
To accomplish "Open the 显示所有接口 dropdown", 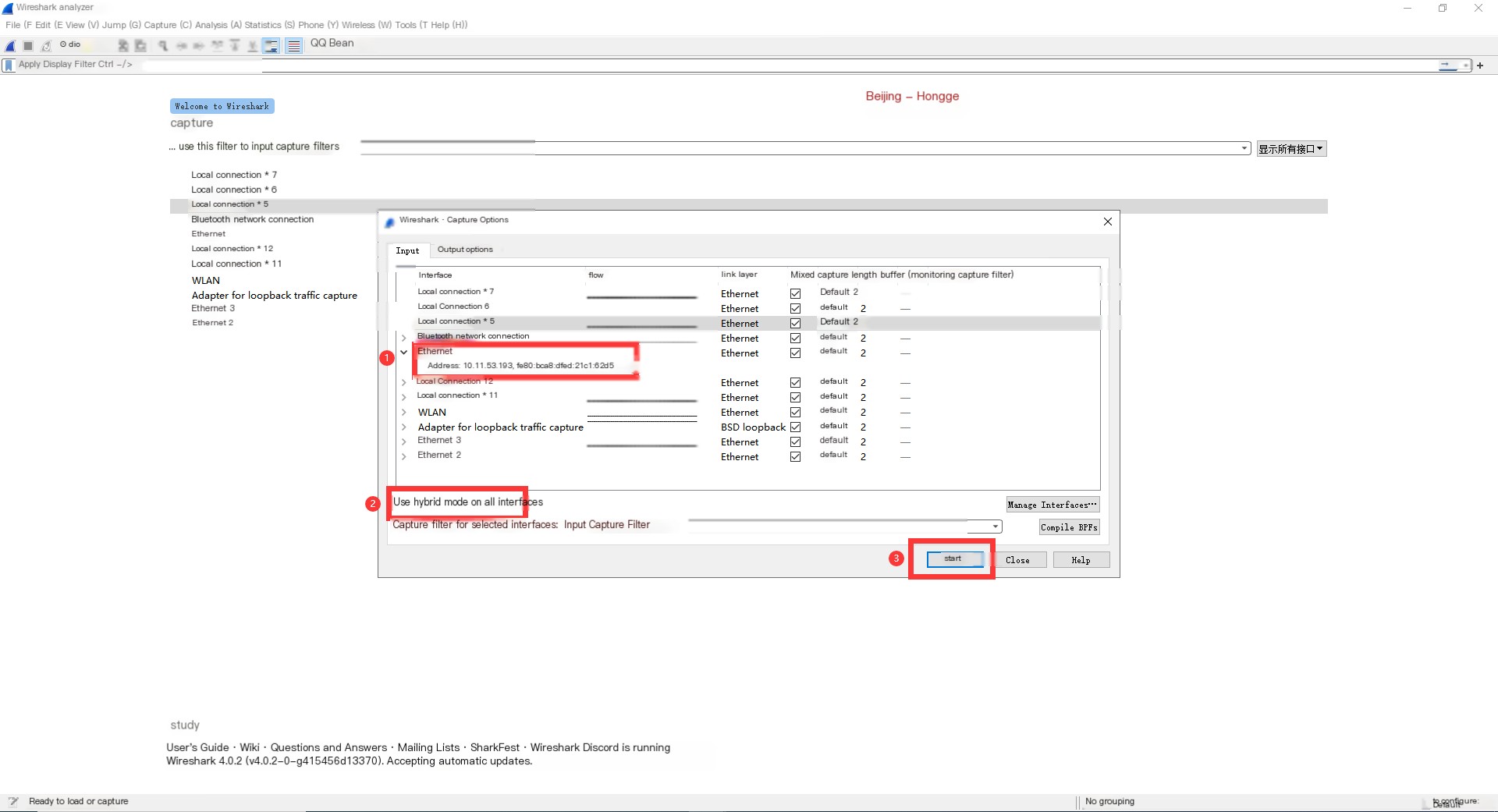I will tap(1291, 149).
